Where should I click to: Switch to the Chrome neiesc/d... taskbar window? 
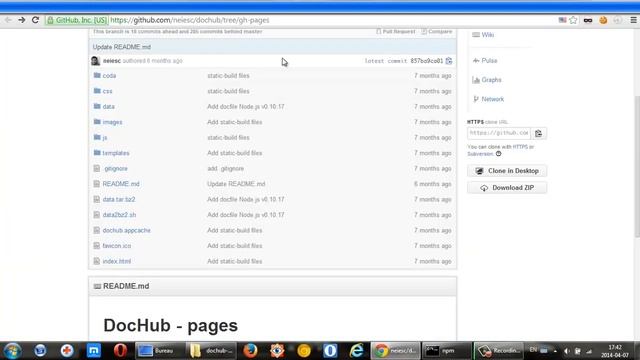[395, 351]
